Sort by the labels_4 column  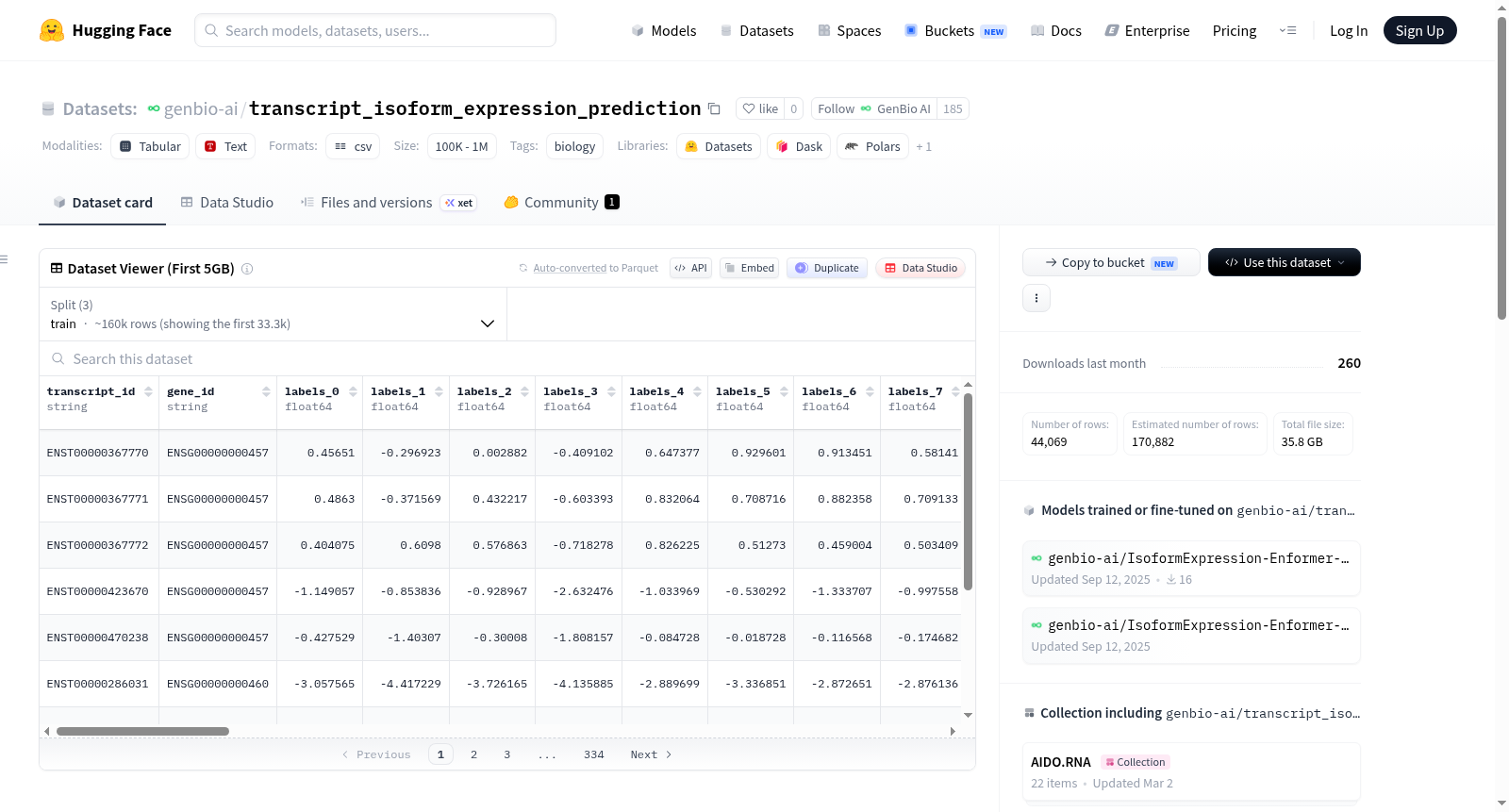click(x=698, y=391)
